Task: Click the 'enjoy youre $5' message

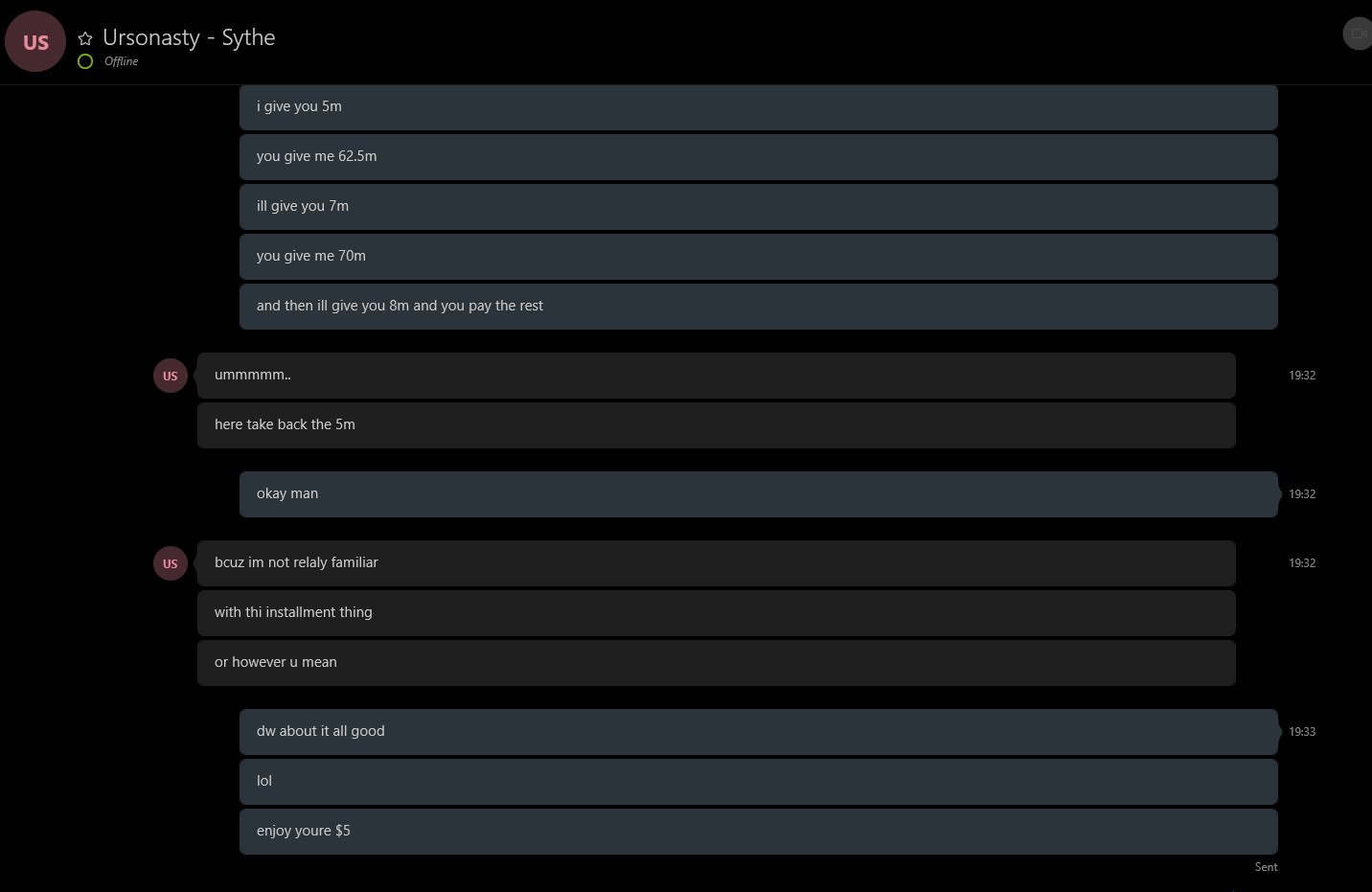Action: tap(758, 831)
